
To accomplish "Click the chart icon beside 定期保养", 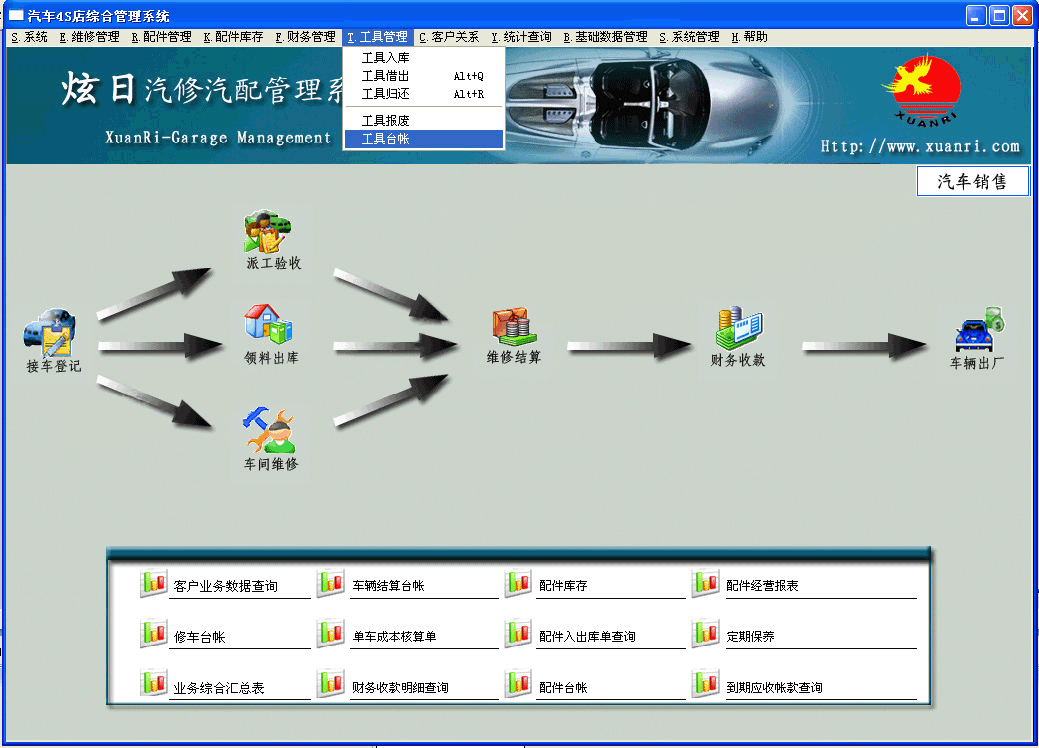I will click(705, 634).
